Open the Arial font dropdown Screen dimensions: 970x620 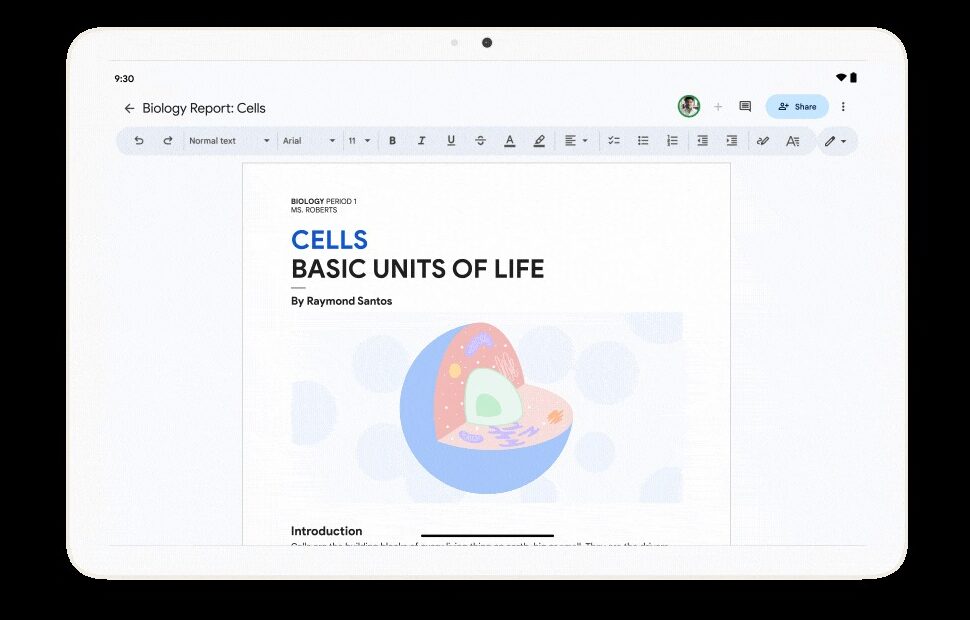pyautogui.click(x=309, y=141)
